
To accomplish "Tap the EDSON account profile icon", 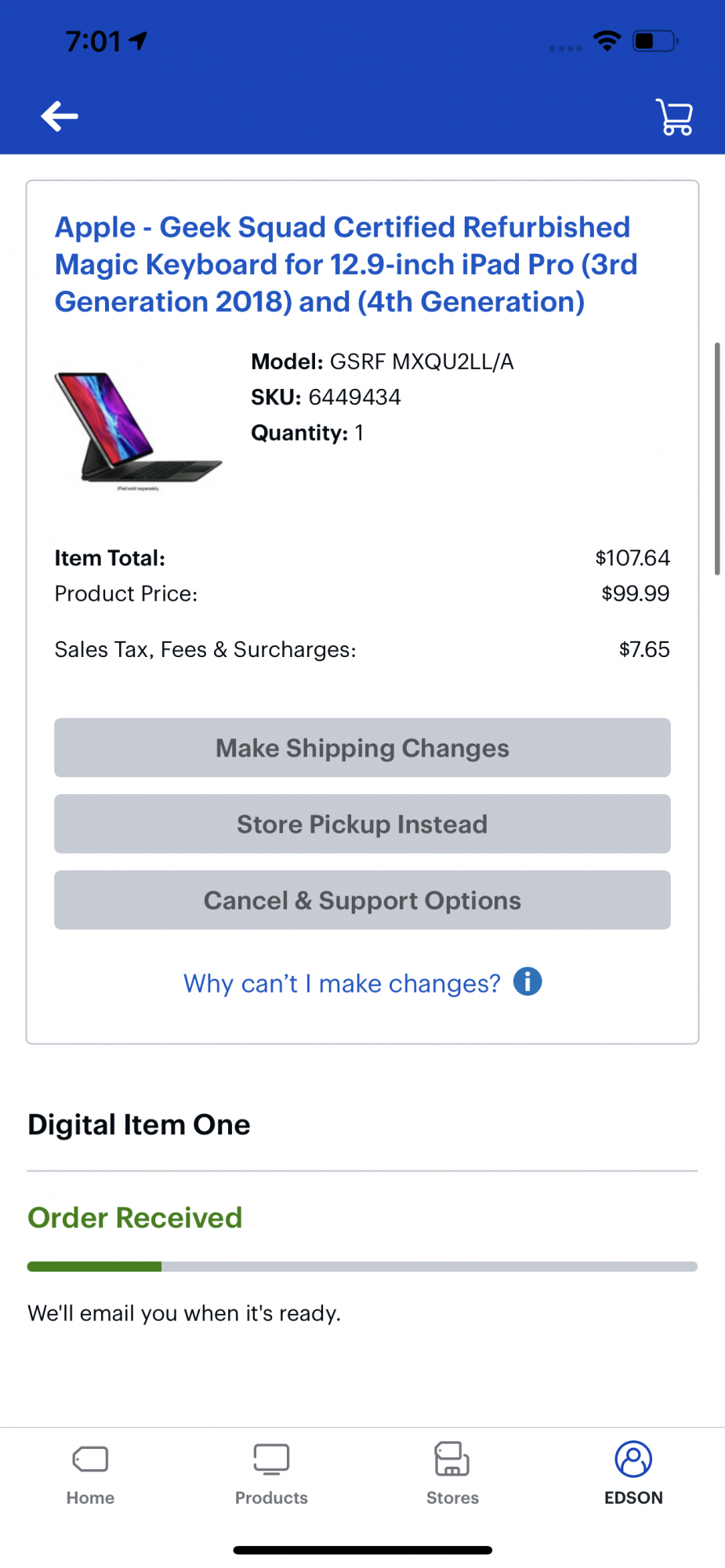I will tap(633, 1459).
